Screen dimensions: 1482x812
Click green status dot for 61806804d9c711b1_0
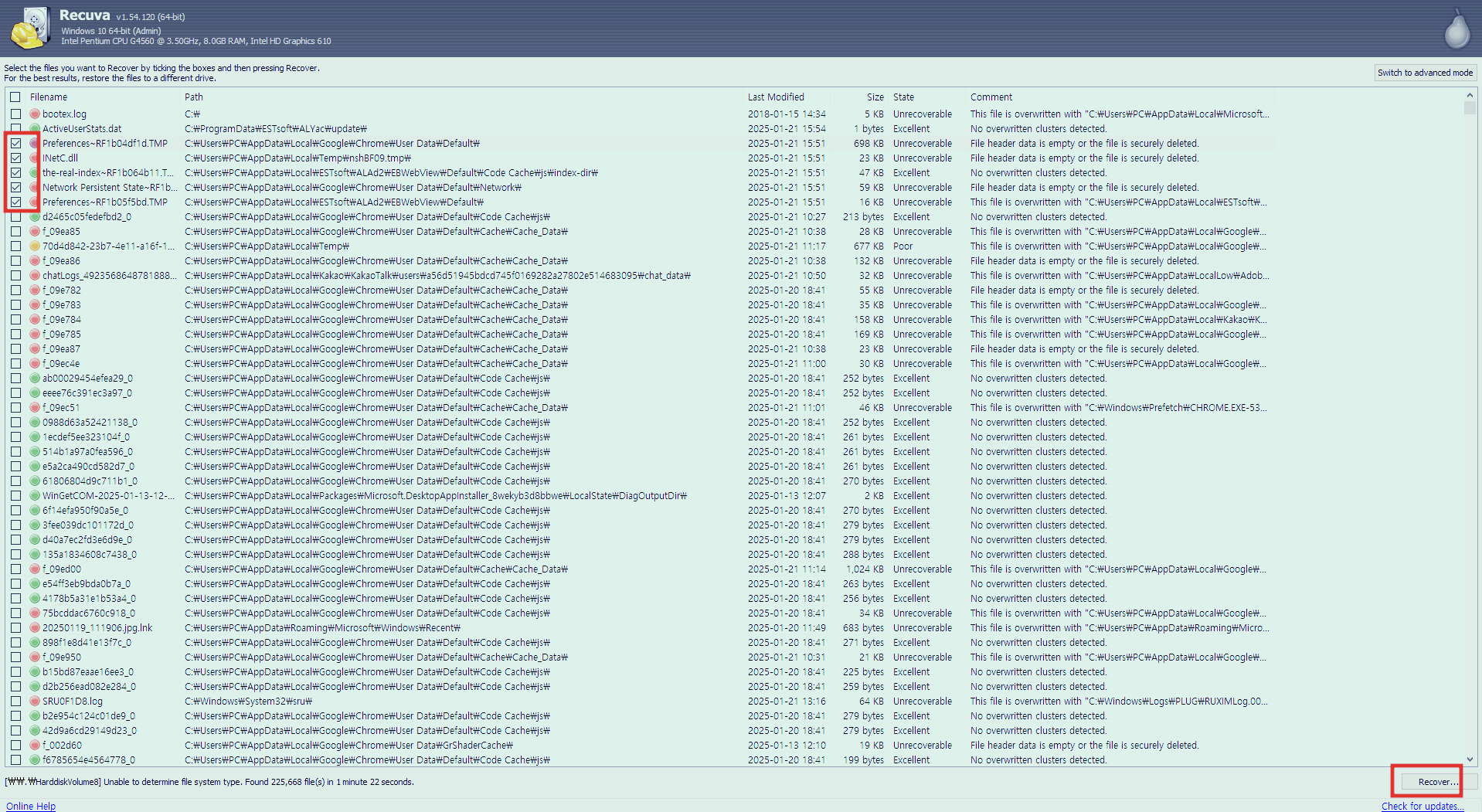pyautogui.click(x=35, y=481)
